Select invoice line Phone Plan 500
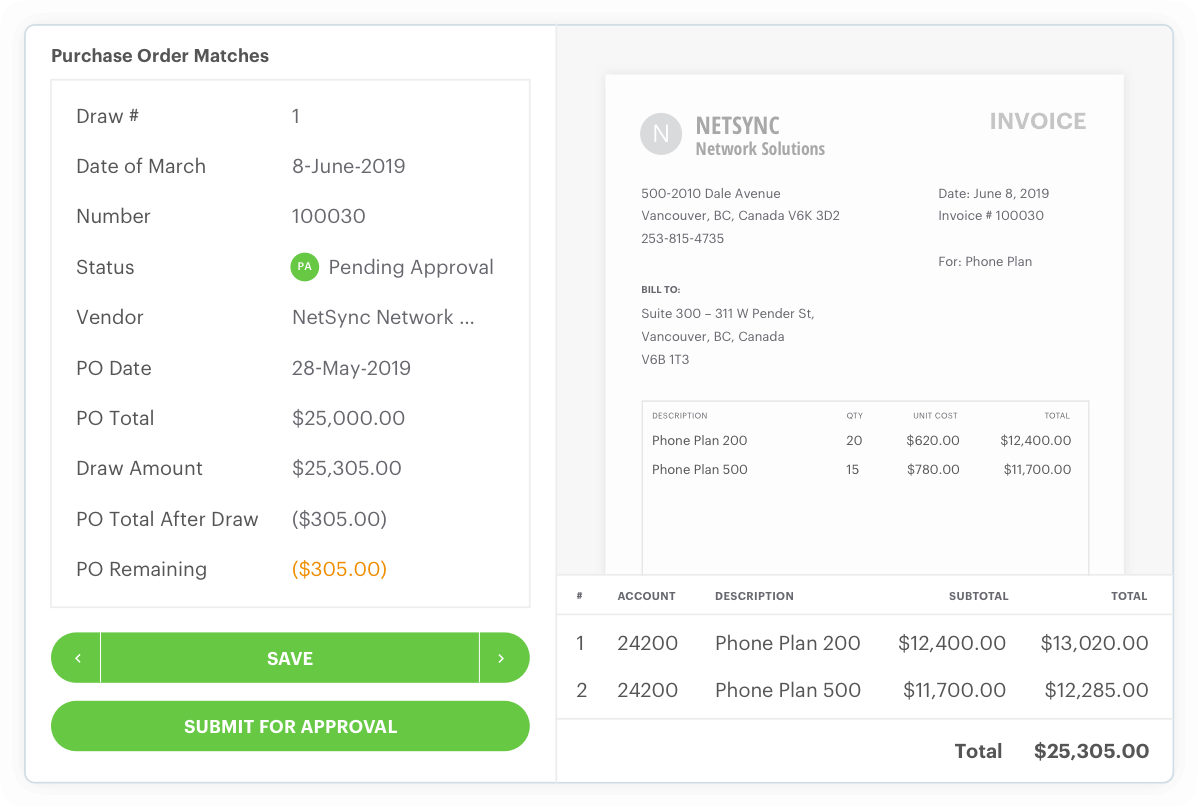 pyautogui.click(x=699, y=469)
